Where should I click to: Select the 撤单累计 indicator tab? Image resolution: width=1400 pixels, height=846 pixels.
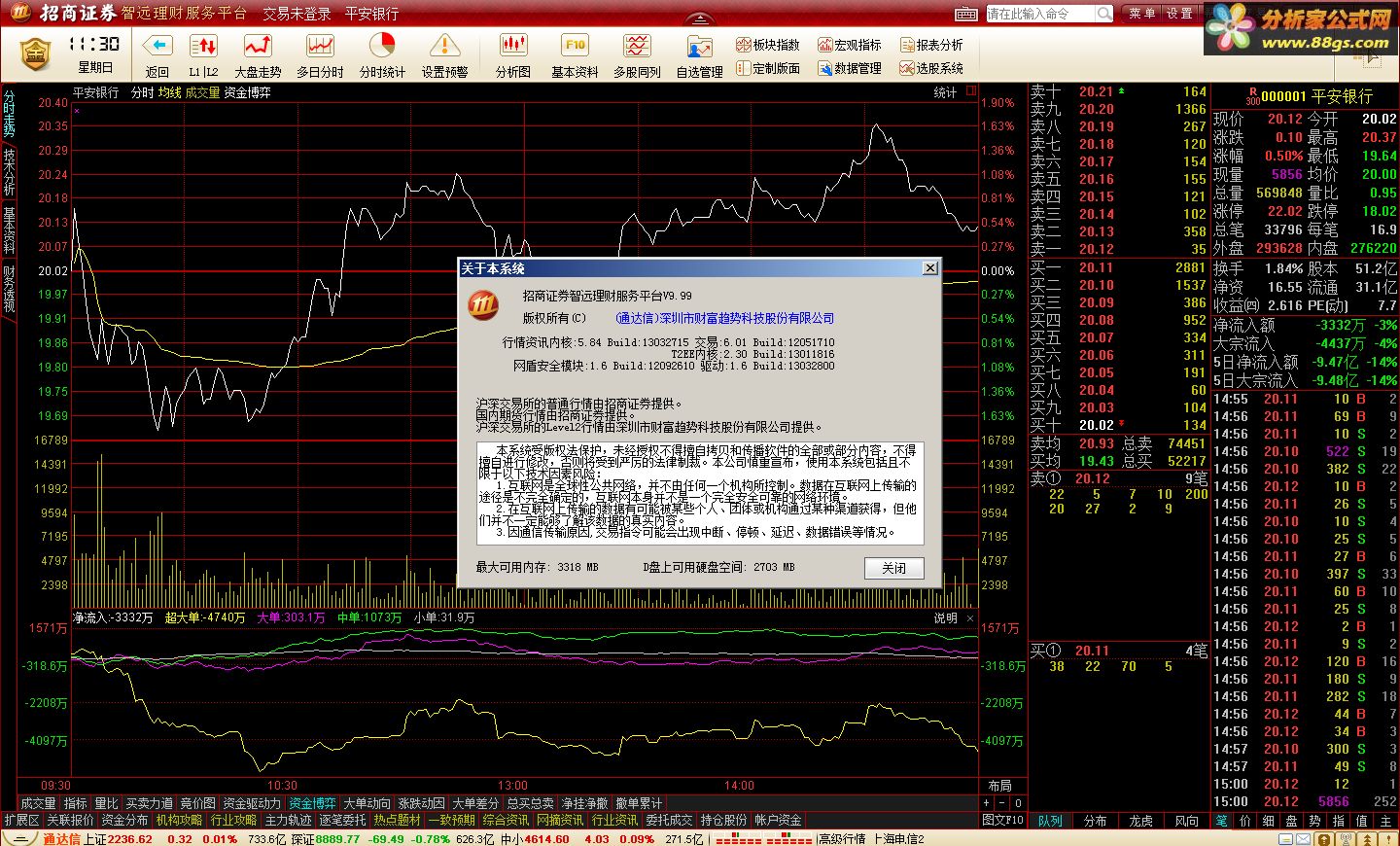tap(639, 803)
